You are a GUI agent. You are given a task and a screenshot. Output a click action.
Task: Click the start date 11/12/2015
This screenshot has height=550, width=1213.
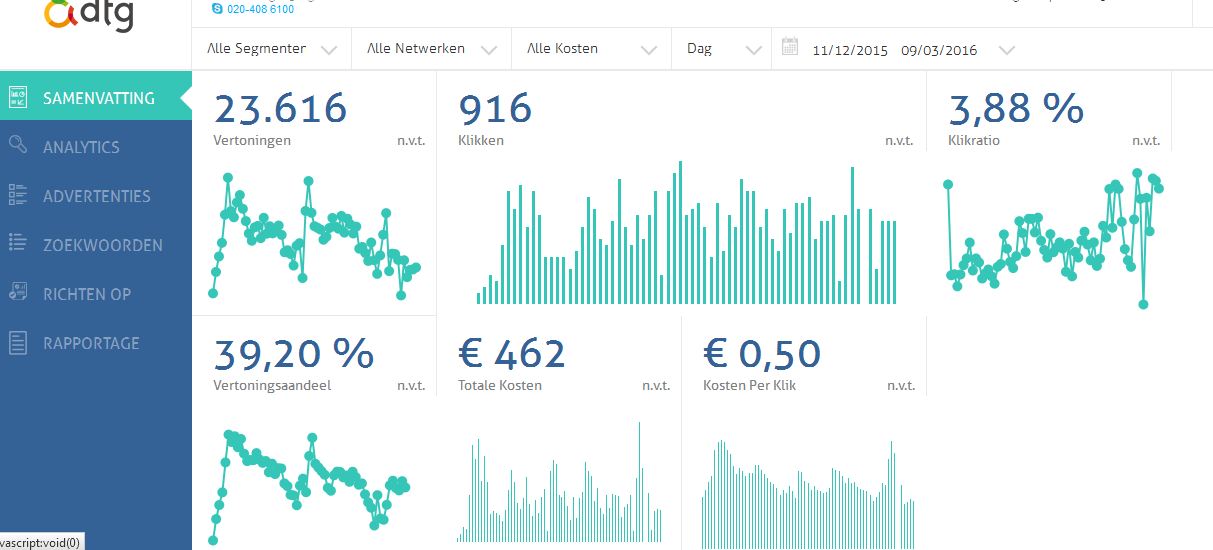(850, 50)
